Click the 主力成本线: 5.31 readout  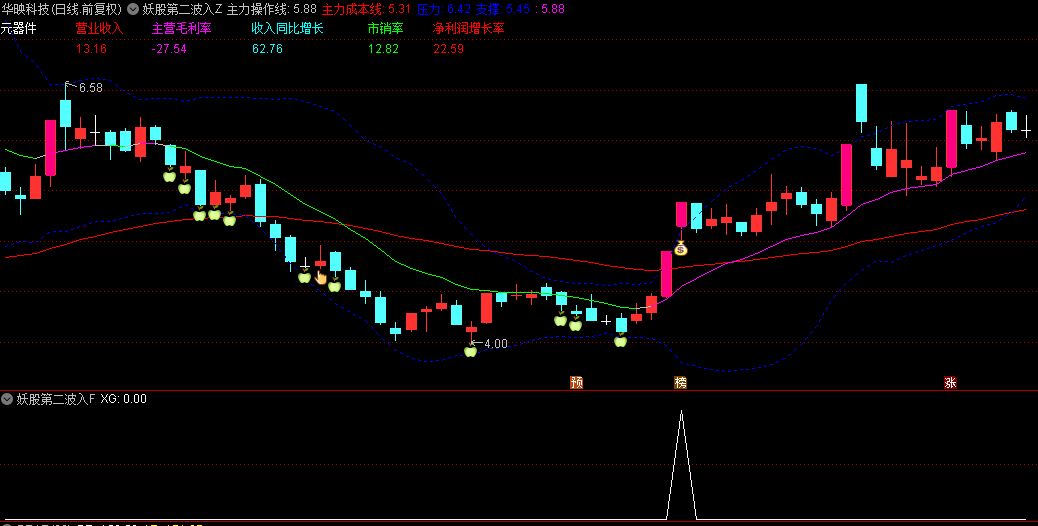point(366,9)
